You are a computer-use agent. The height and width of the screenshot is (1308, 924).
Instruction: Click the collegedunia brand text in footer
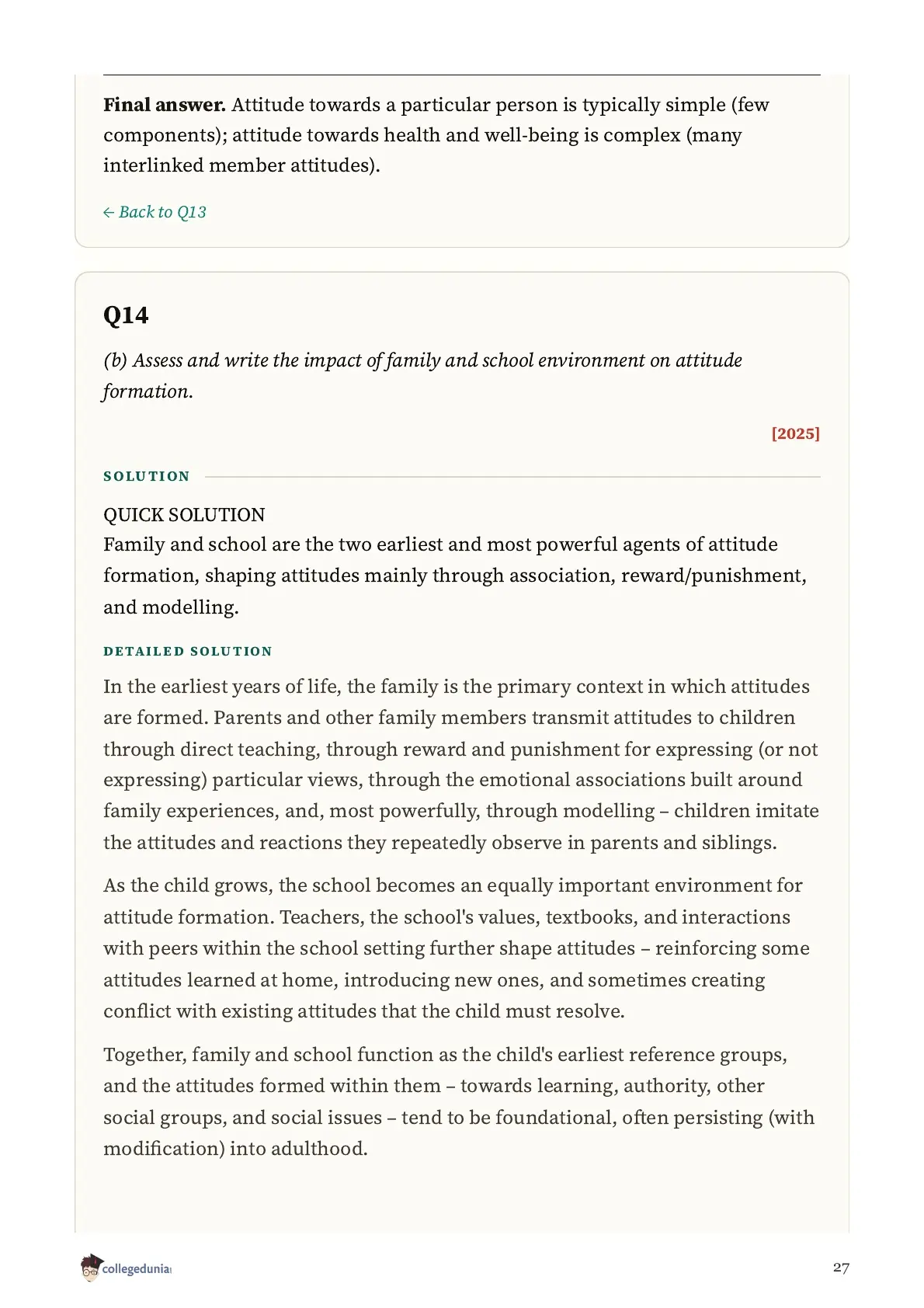coord(136,1269)
